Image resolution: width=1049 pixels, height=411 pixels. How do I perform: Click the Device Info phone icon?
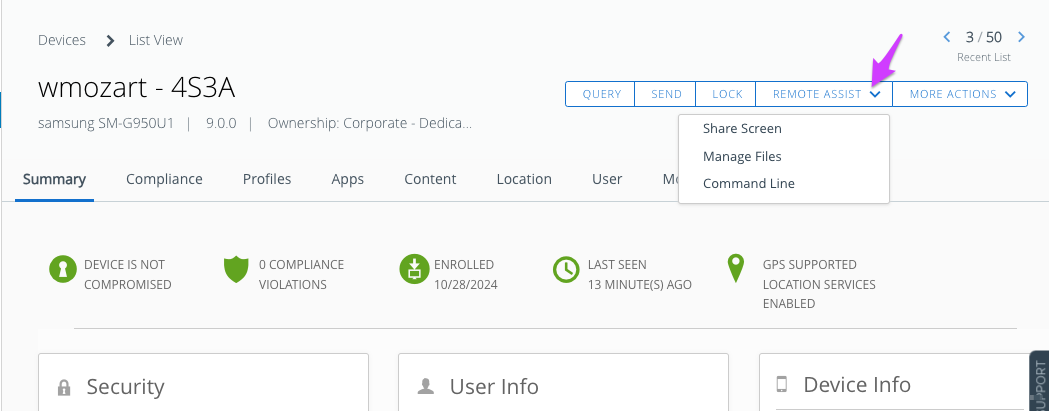tap(782, 385)
